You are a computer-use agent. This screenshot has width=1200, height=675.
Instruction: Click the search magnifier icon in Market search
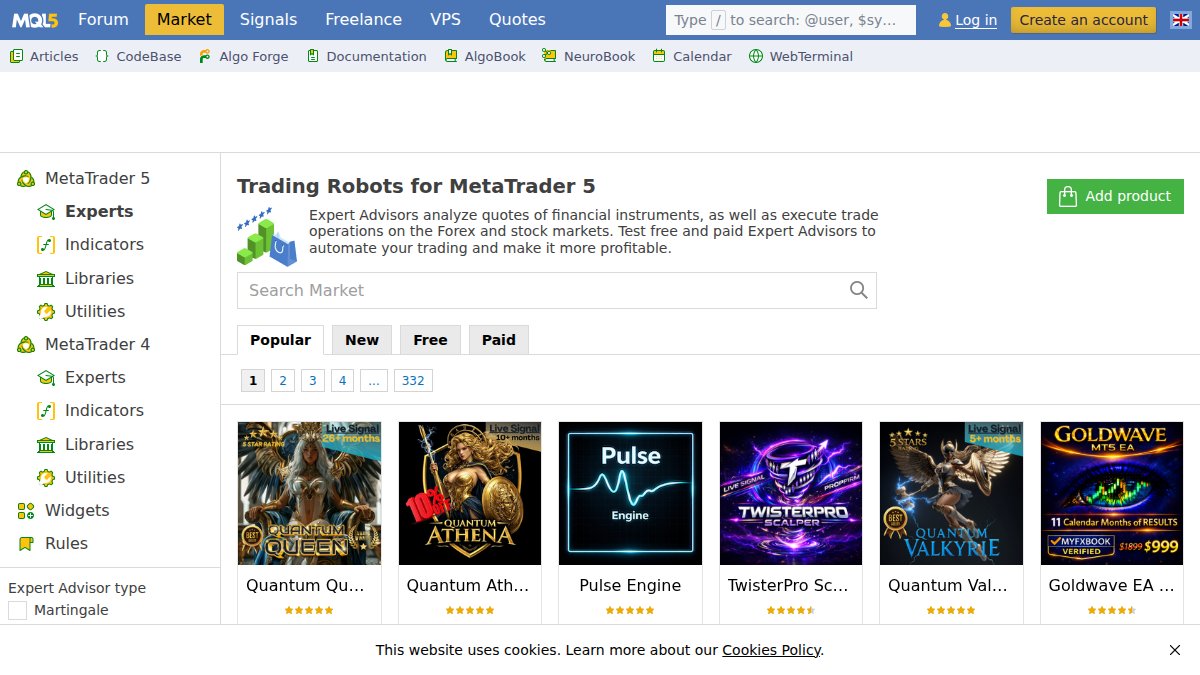[x=858, y=290]
